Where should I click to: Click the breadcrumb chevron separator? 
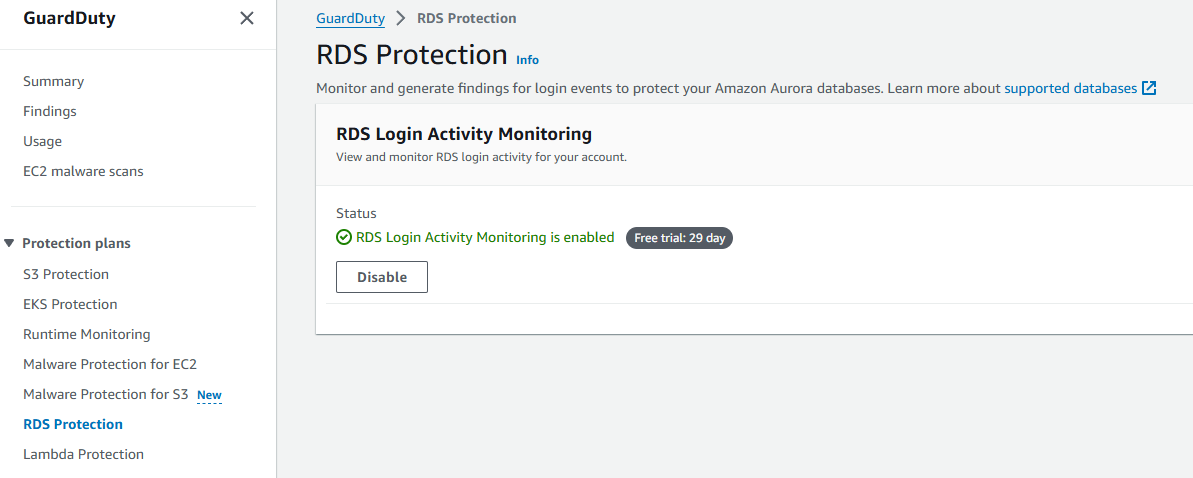pyautogui.click(x=401, y=18)
